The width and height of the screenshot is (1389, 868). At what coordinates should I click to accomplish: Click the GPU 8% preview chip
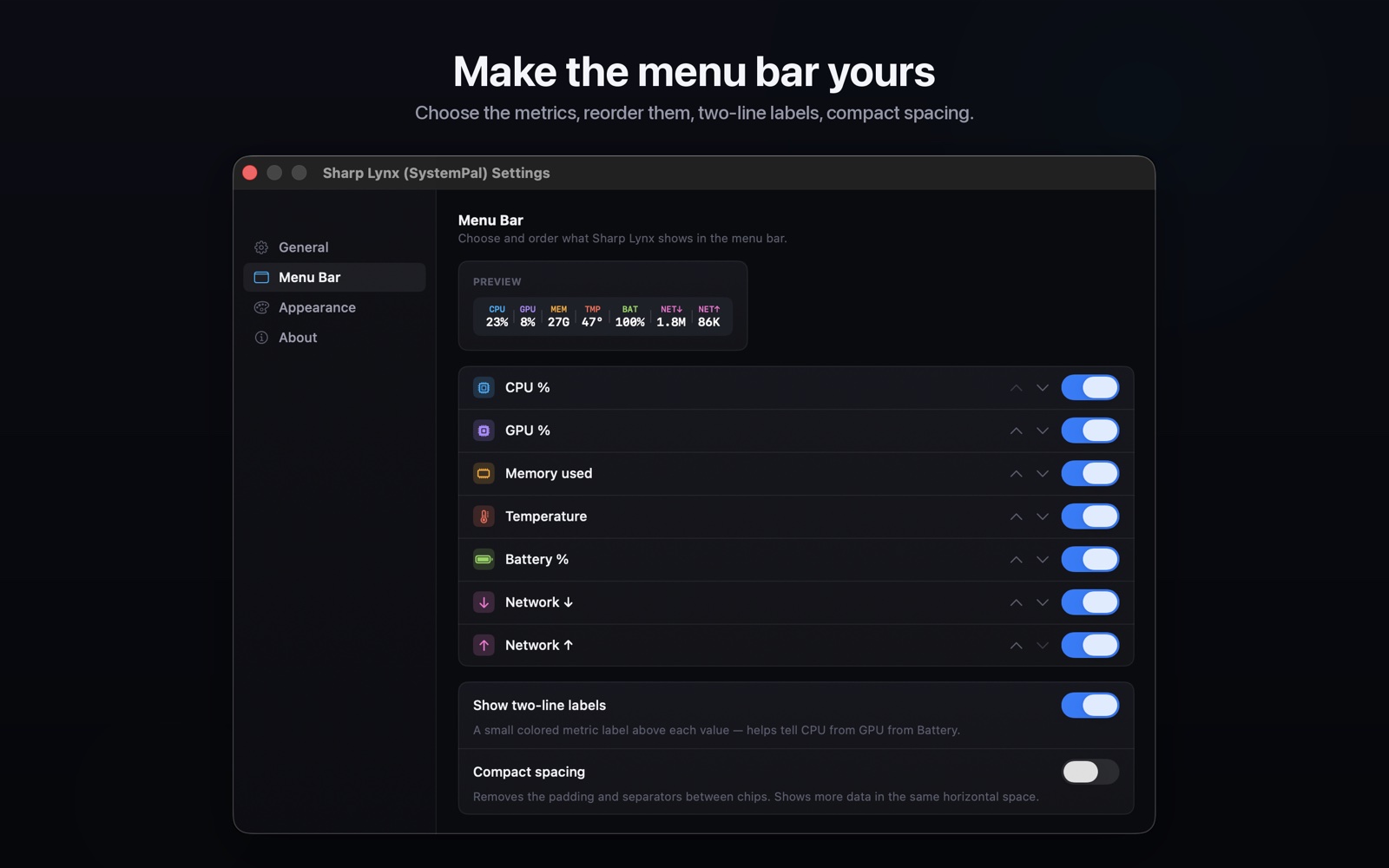click(x=528, y=316)
